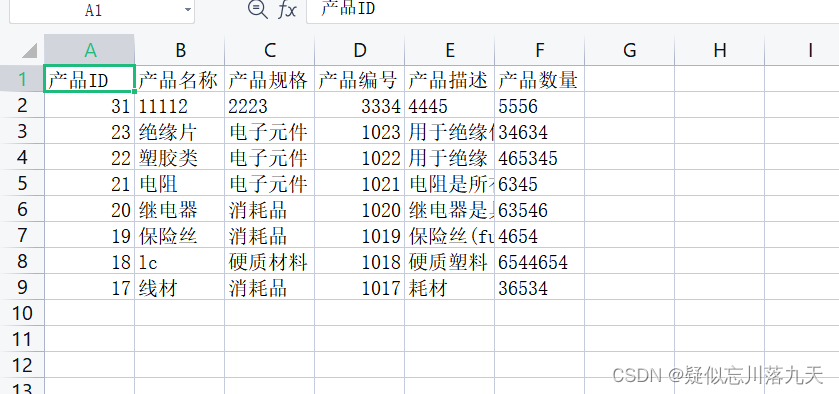Open the fx insert function button
The width and height of the screenshot is (839, 394).
[x=287, y=10]
